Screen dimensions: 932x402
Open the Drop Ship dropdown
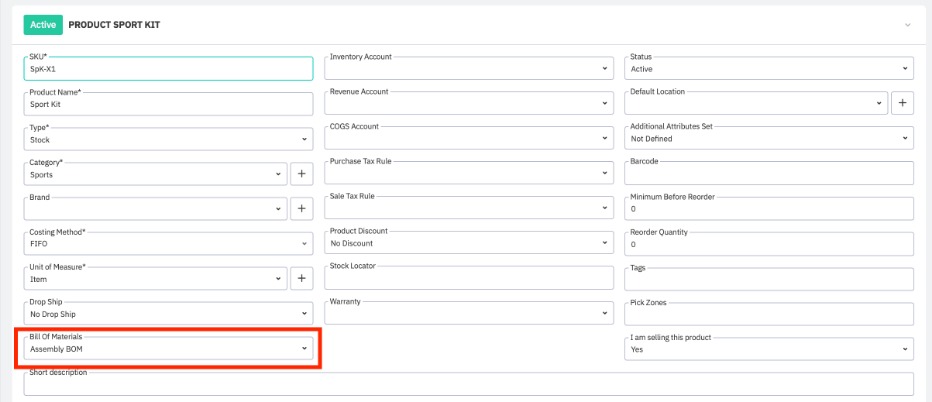[x=168, y=314]
